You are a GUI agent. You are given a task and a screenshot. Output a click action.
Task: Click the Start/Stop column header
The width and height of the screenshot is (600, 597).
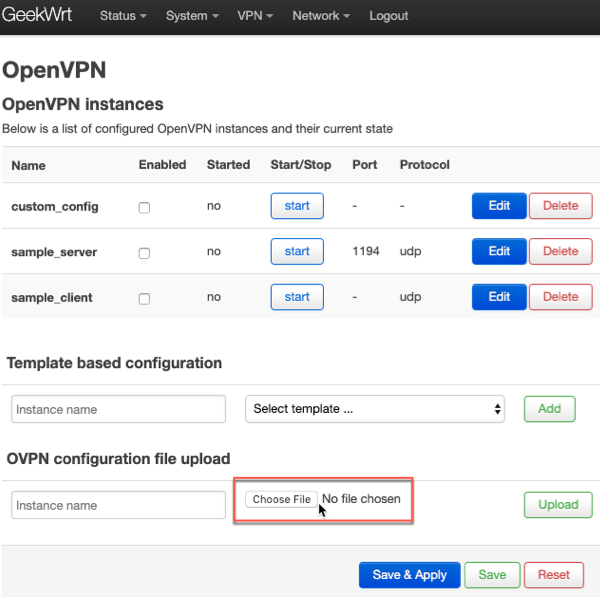coord(301,165)
